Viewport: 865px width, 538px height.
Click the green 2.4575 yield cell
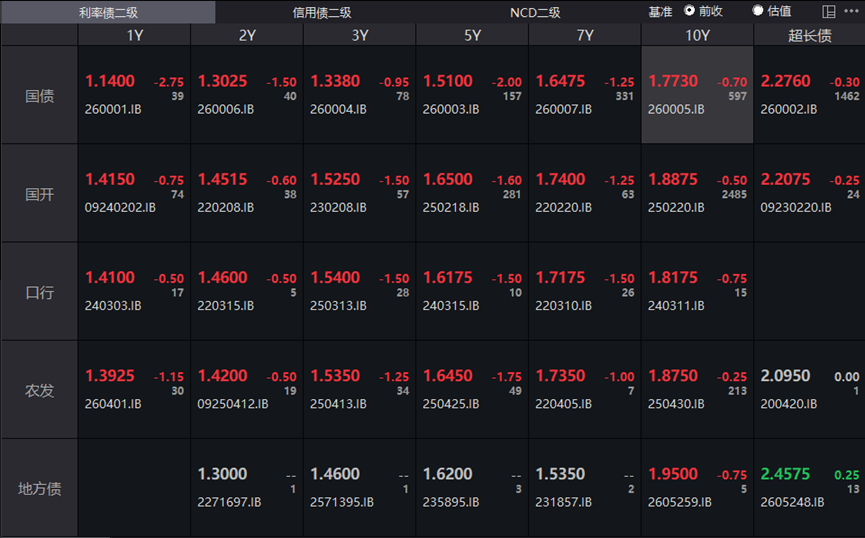(786, 474)
